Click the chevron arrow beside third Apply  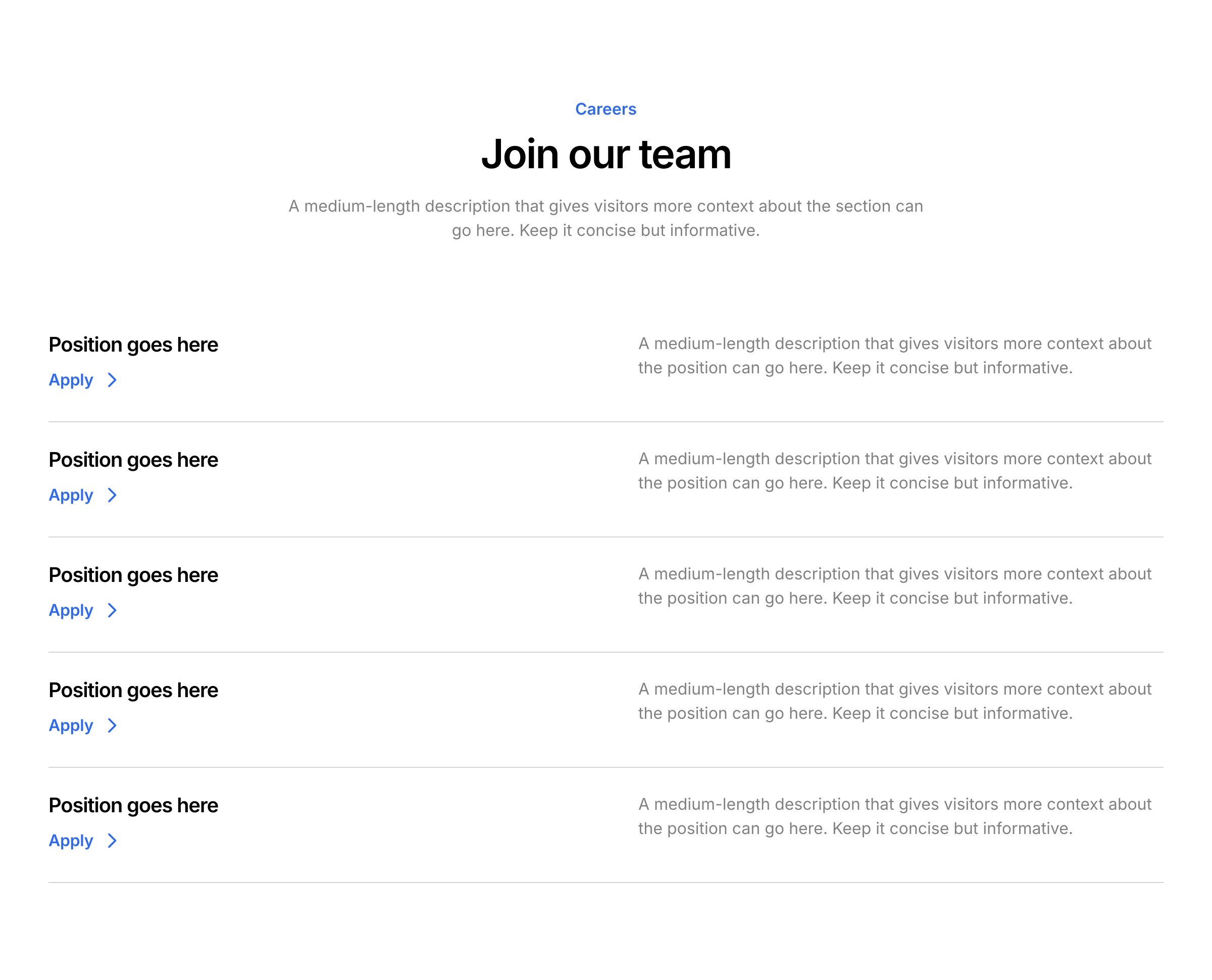(112, 610)
